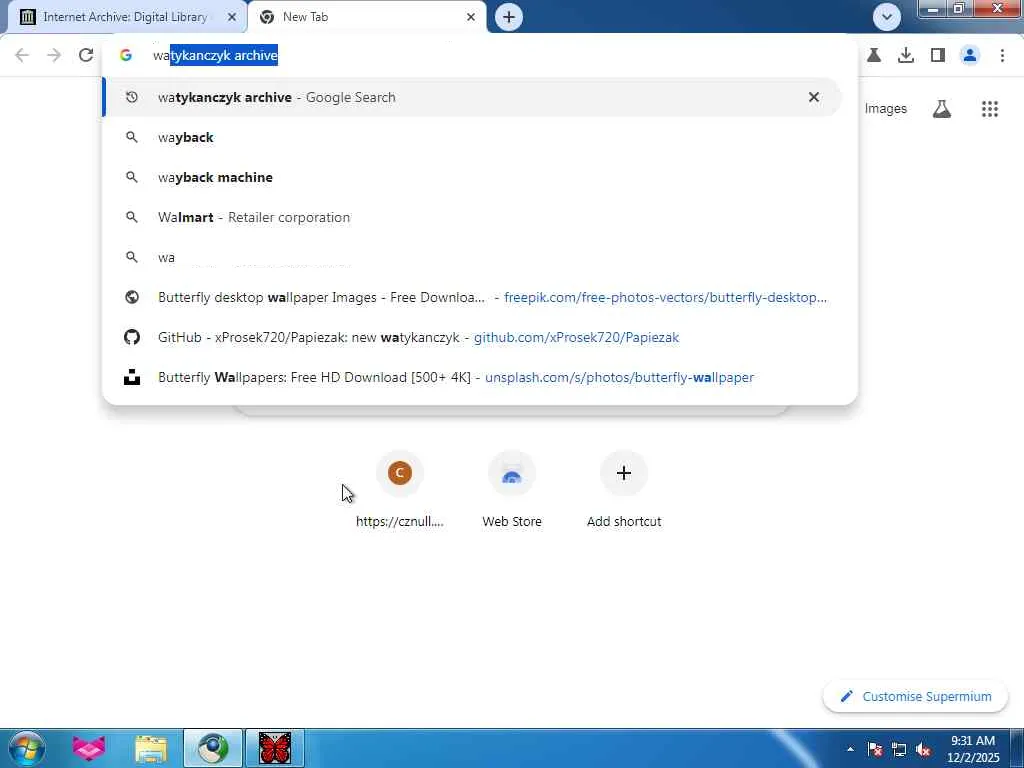1024x768 pixels.
Task: Select the watykanczyk archive Google Search suggestion
Action: [472, 97]
